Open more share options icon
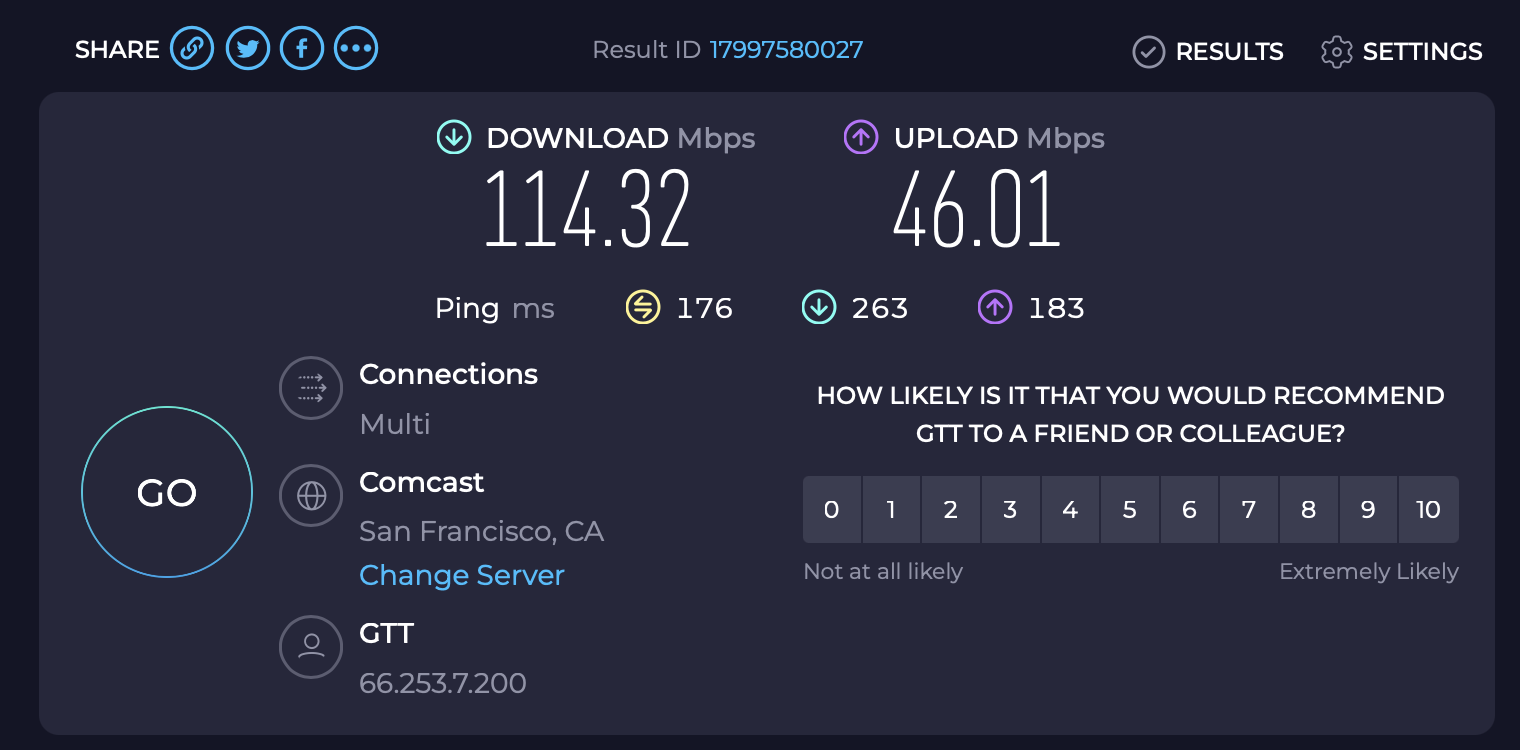Image resolution: width=1520 pixels, height=750 pixels. 356,48
